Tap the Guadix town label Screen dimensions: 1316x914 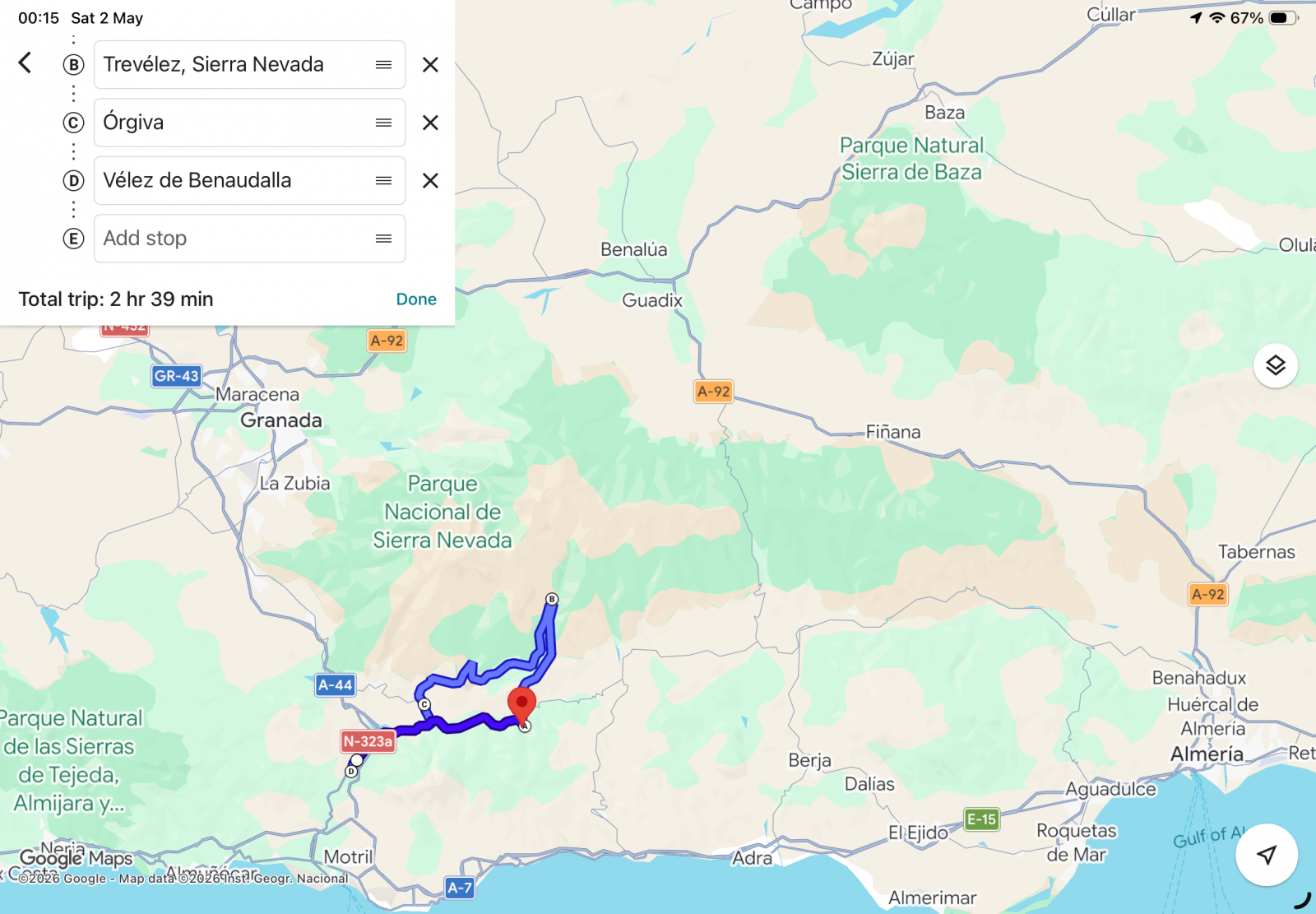click(x=652, y=300)
